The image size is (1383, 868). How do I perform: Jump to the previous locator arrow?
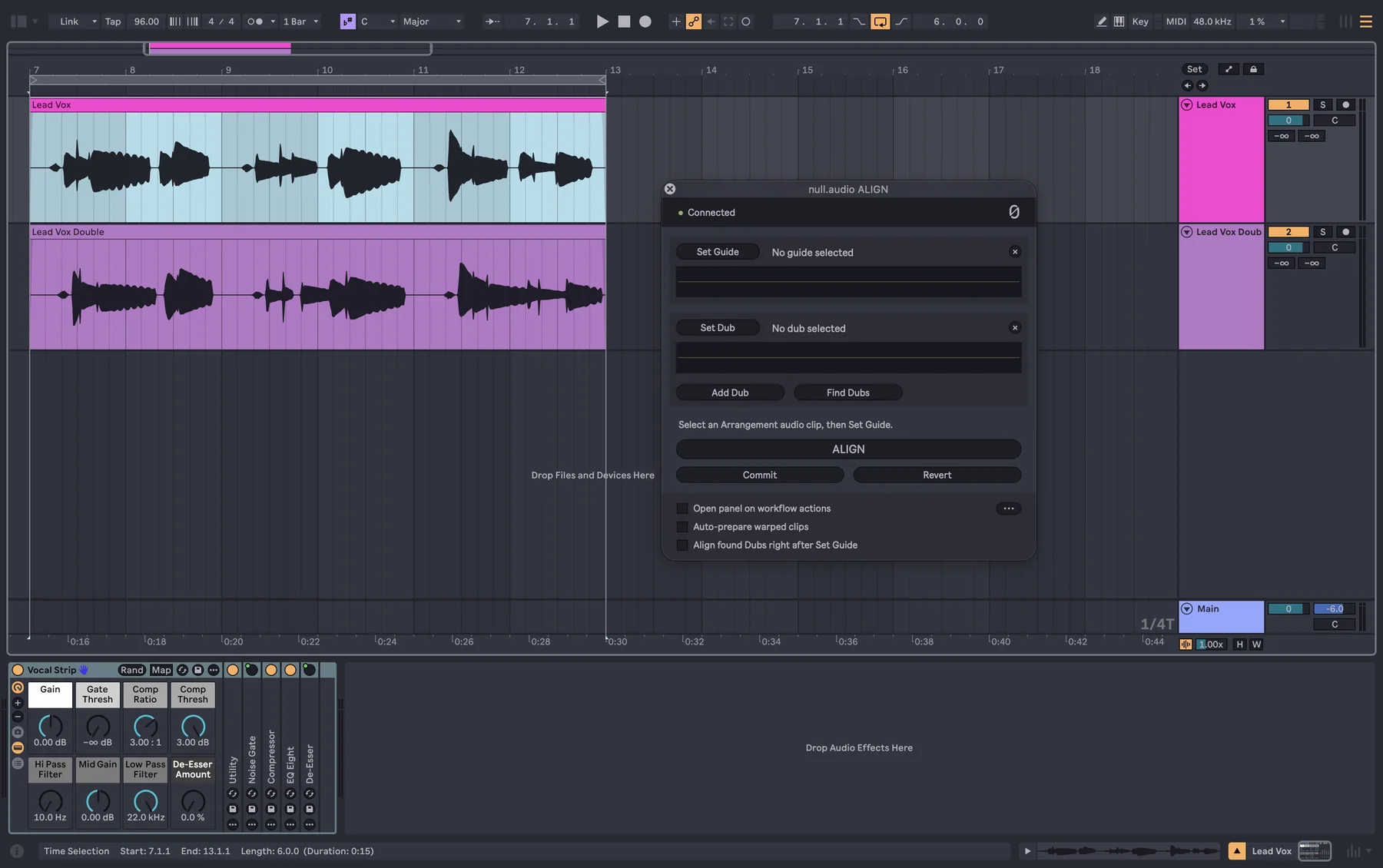point(1187,85)
